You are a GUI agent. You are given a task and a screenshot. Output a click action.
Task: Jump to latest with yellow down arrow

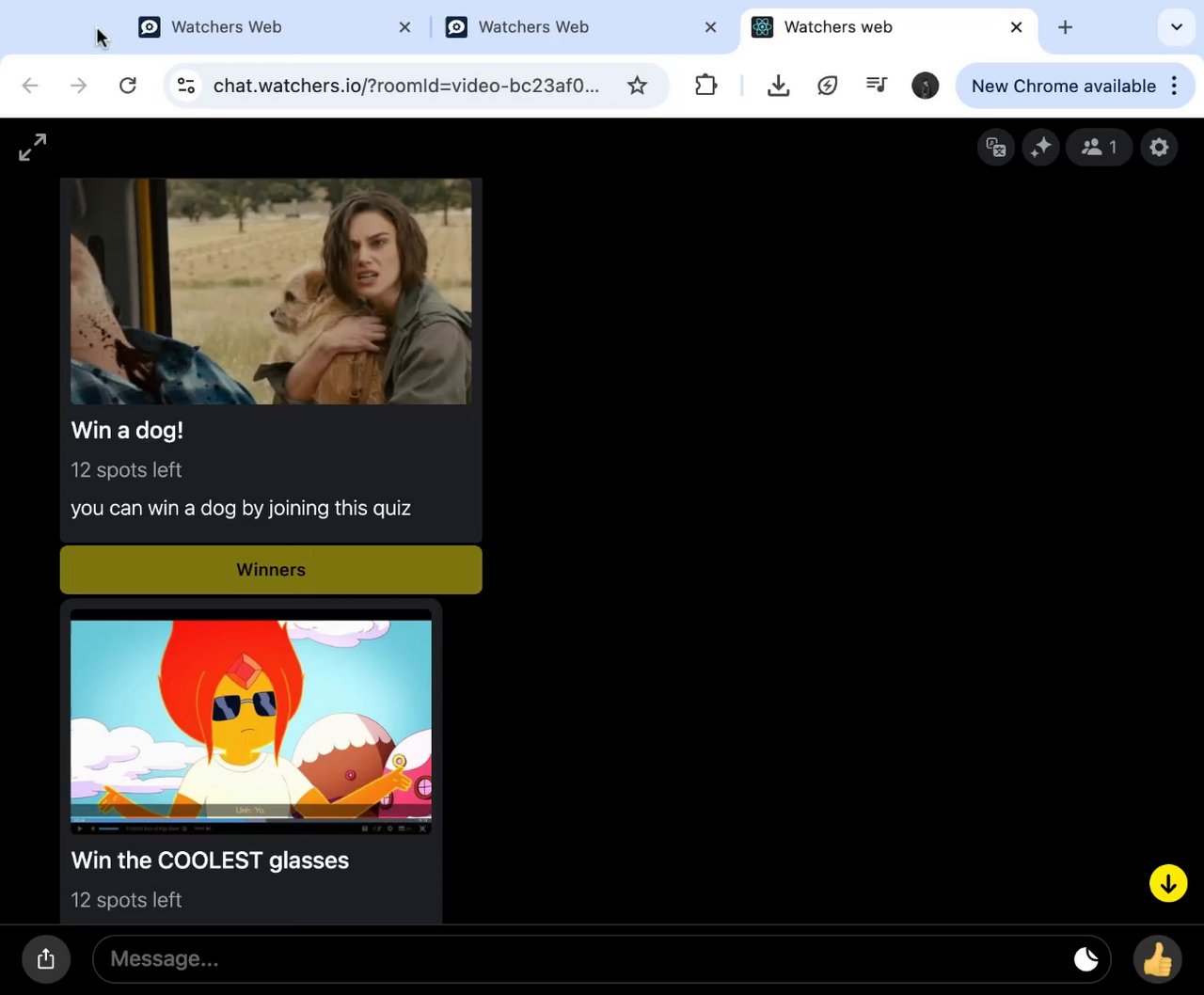(x=1168, y=883)
